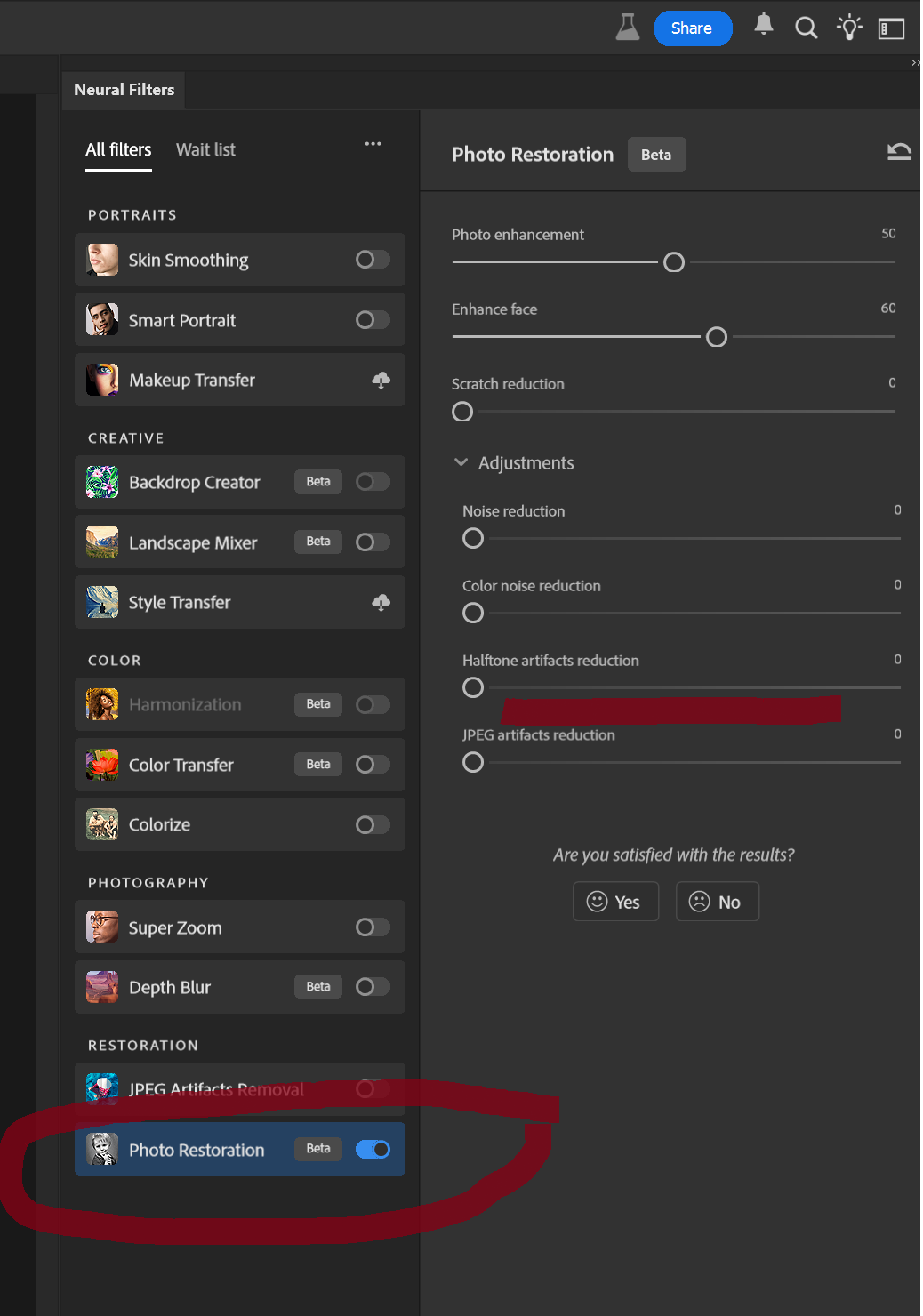Image resolution: width=923 pixels, height=1316 pixels.
Task: Download the Style Transfer filter
Action: pyautogui.click(x=381, y=603)
